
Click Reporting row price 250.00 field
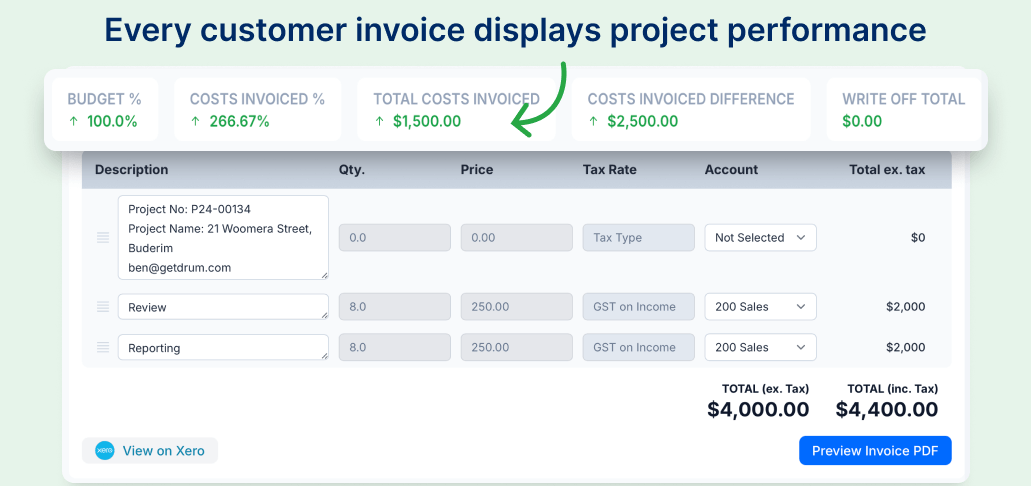pyautogui.click(x=517, y=347)
